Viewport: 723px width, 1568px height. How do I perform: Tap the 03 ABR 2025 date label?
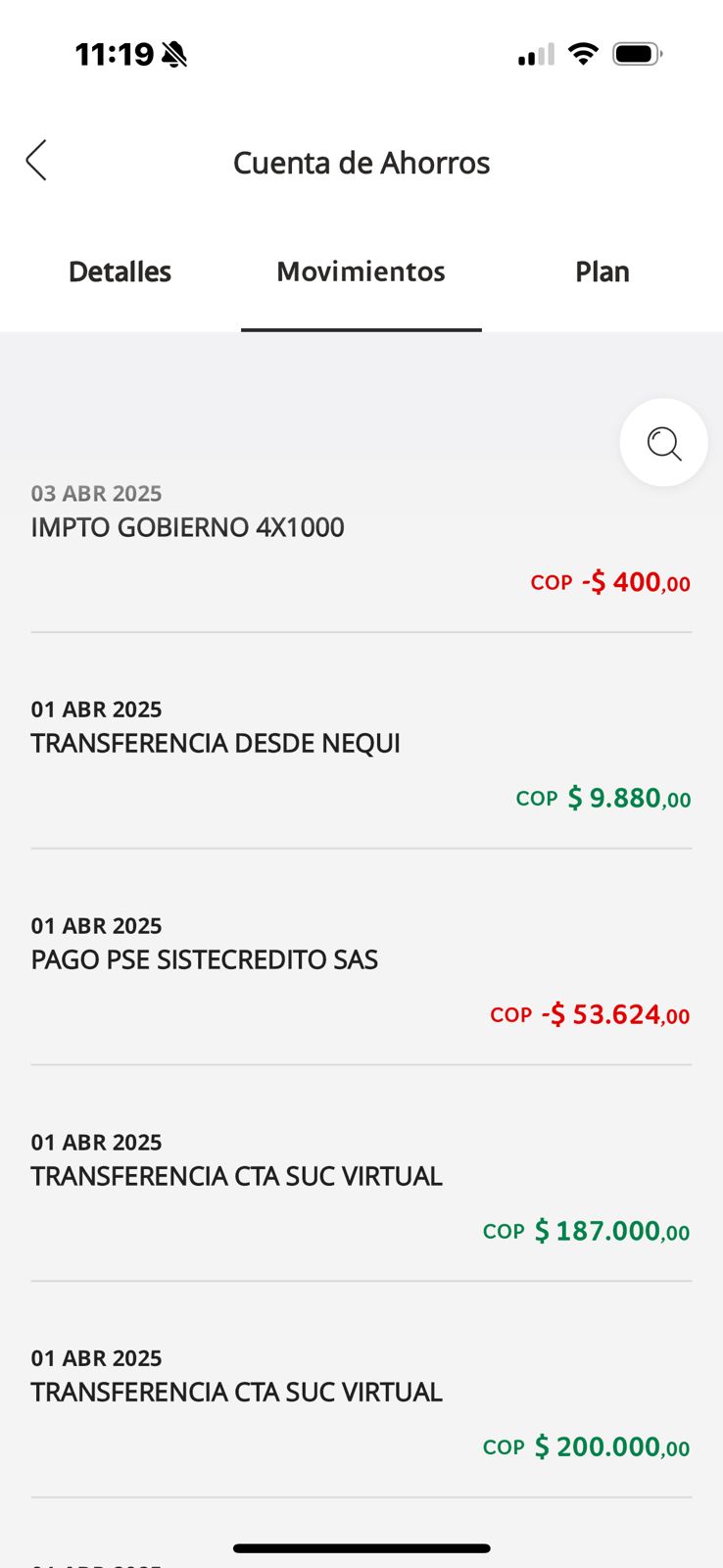(96, 493)
